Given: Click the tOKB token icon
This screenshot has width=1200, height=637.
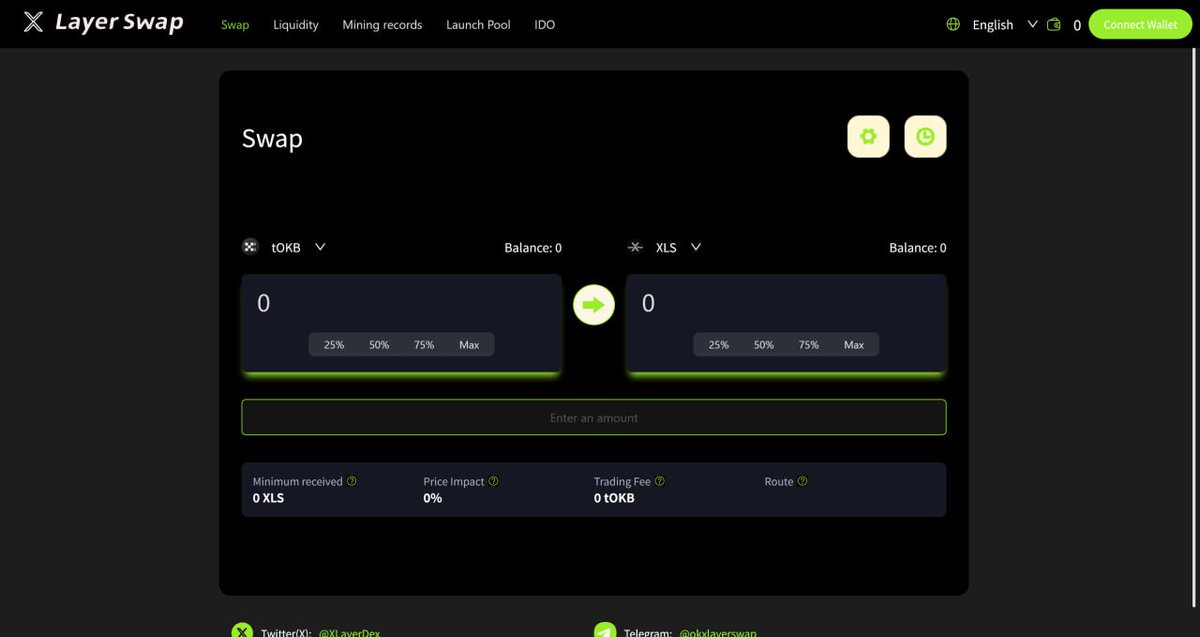Looking at the screenshot, I should pyautogui.click(x=250, y=247).
